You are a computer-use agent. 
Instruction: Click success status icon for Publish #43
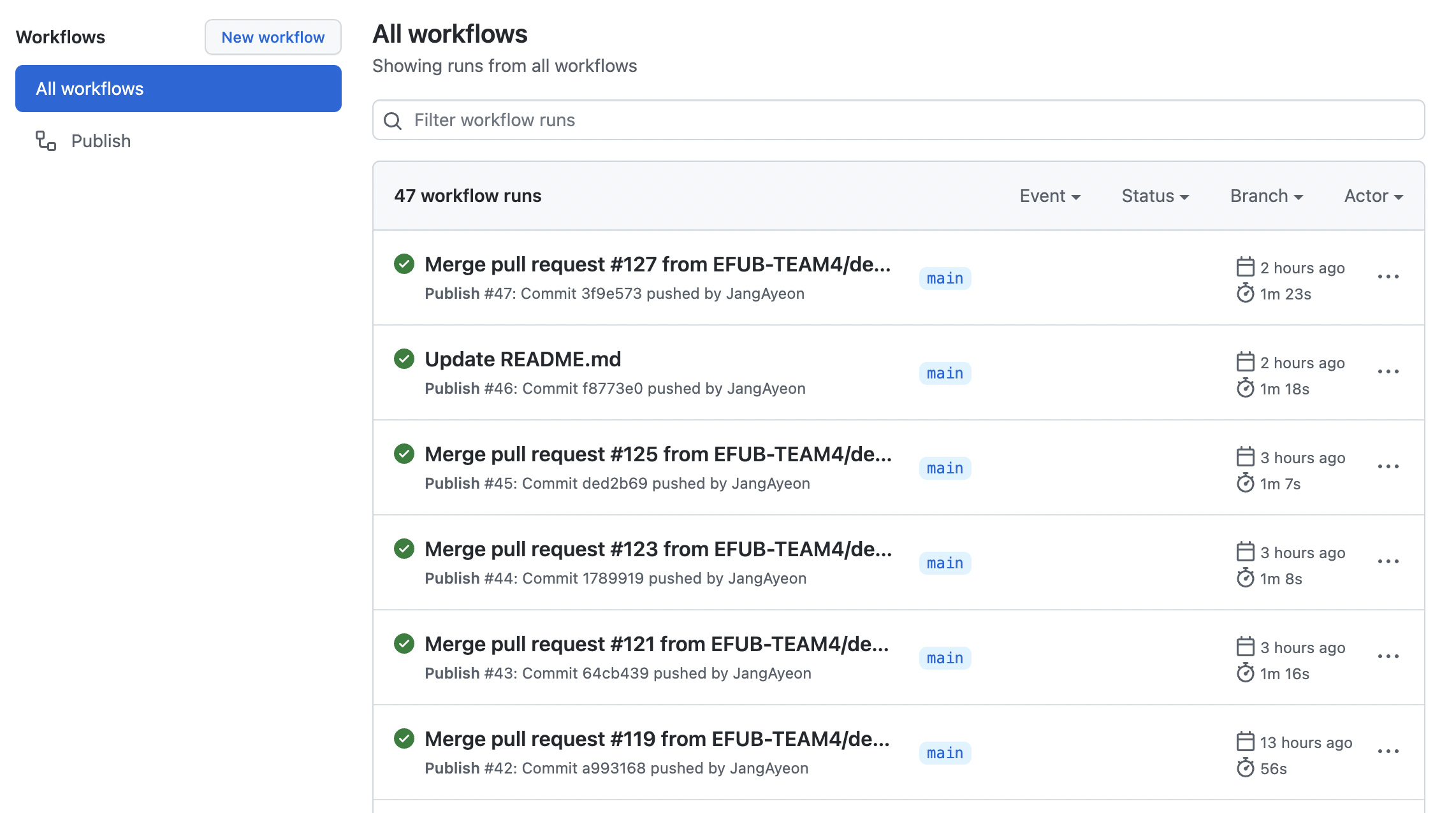(x=404, y=643)
